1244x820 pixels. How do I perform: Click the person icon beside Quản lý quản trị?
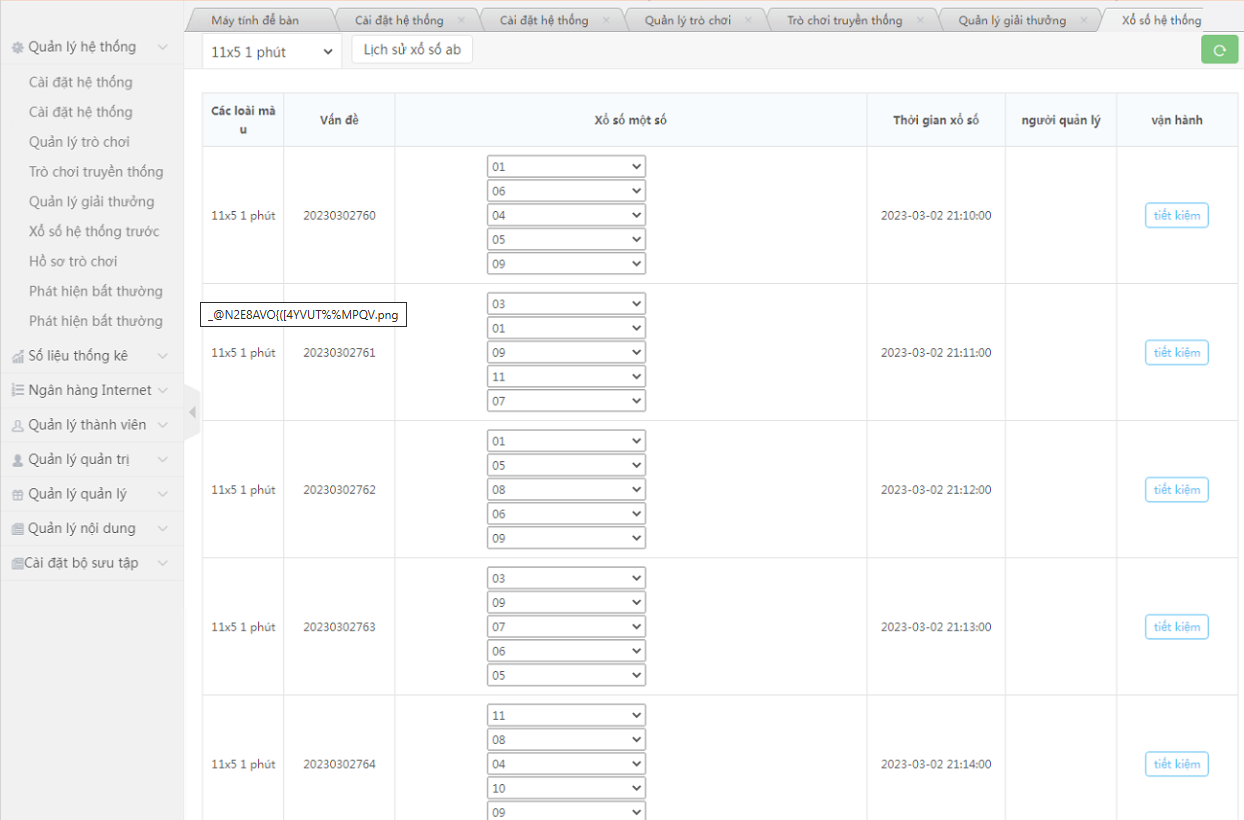[x=17, y=460]
